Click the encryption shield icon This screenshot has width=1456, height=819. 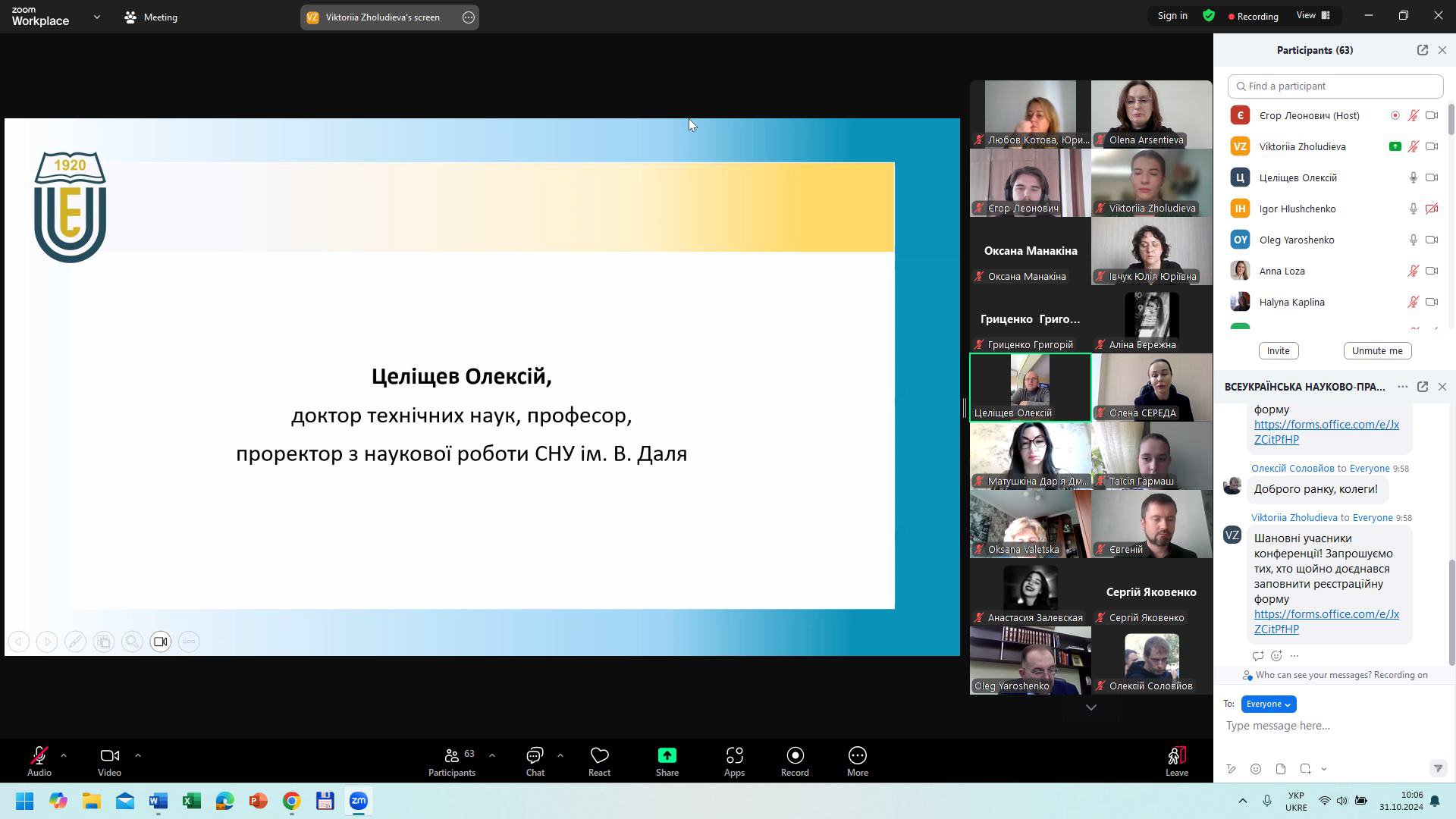pos(1209,16)
